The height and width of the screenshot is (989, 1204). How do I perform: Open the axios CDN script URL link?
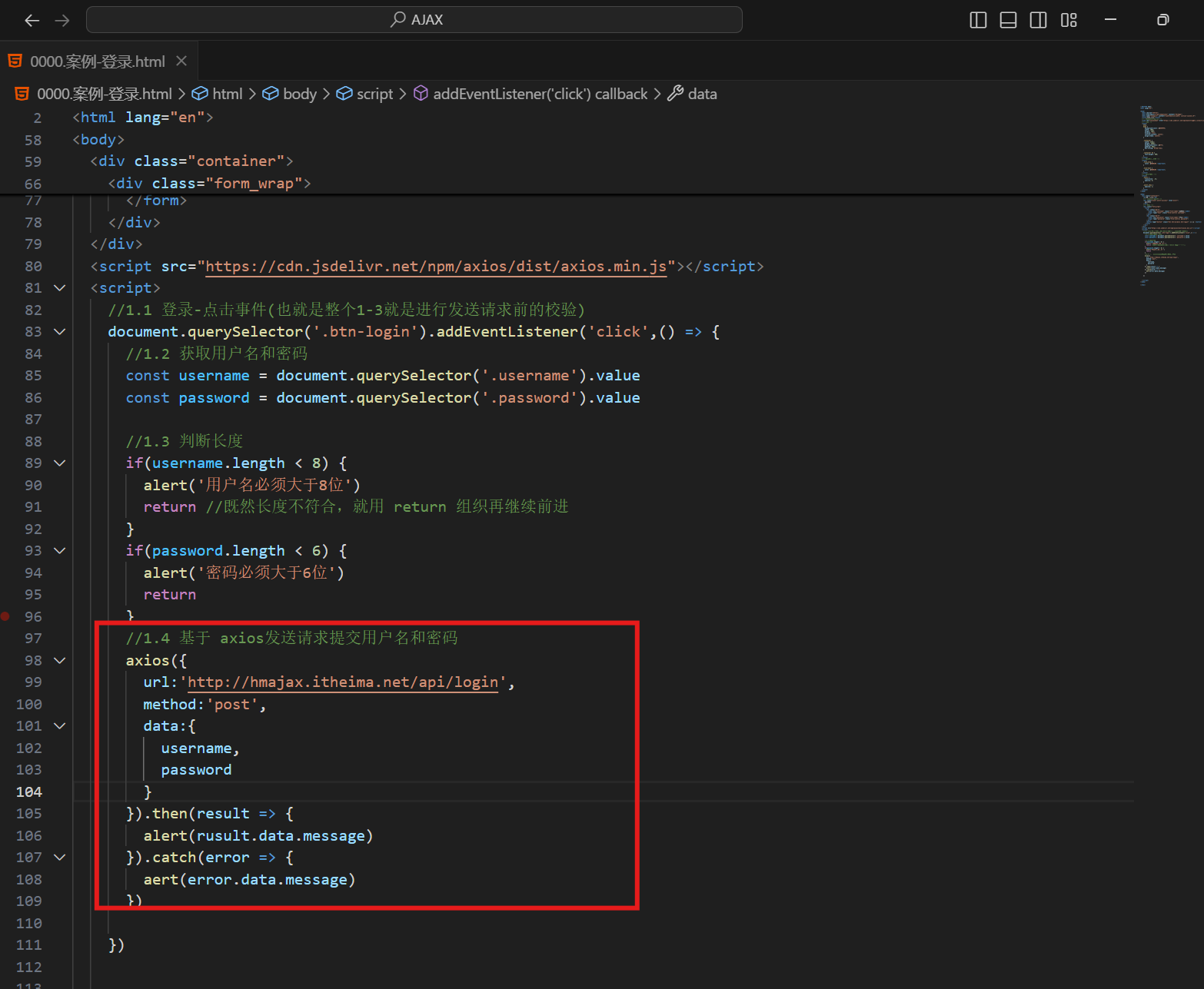tap(436, 267)
